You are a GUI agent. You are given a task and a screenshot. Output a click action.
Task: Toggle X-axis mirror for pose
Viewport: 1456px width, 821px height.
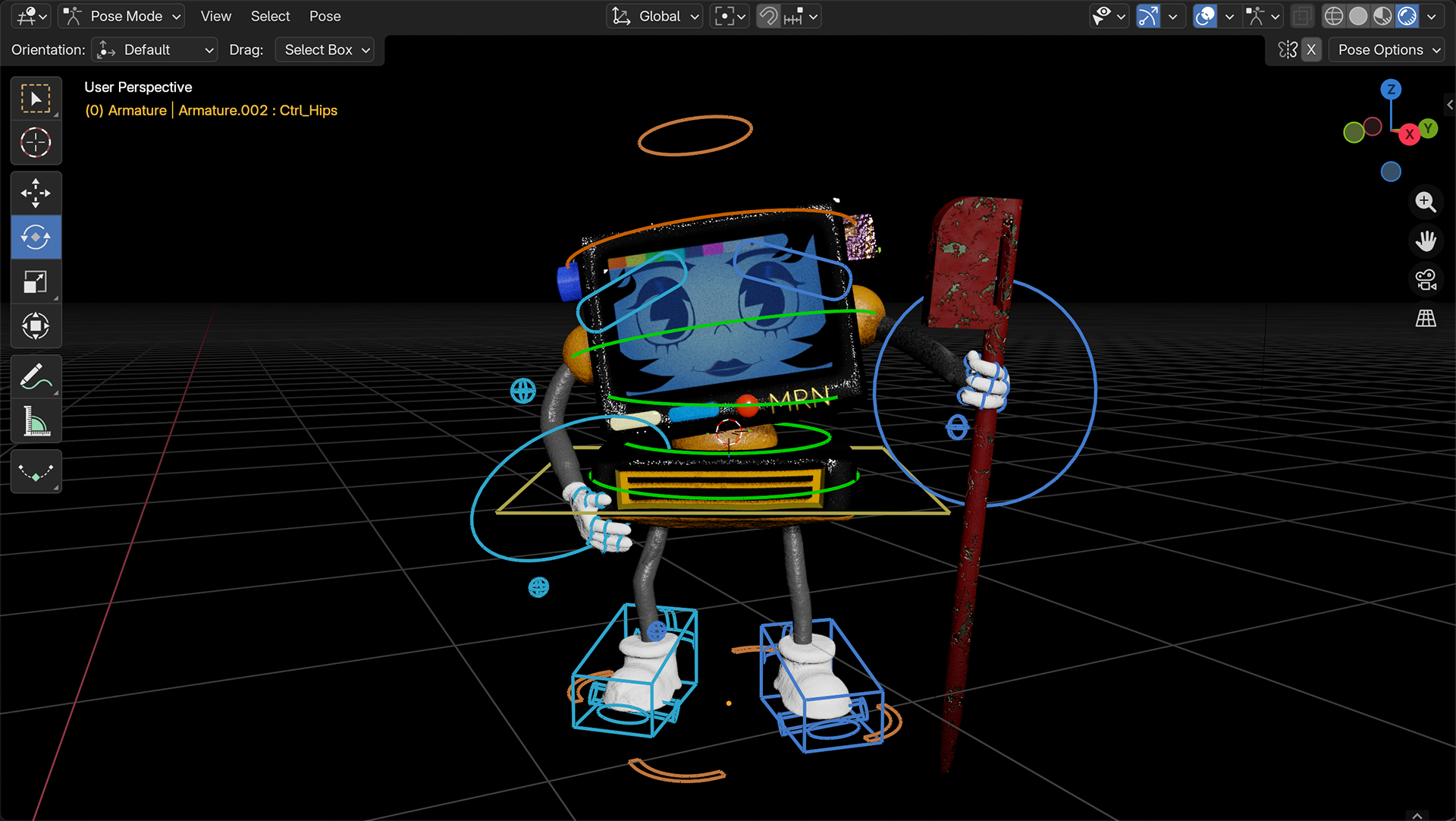1311,50
